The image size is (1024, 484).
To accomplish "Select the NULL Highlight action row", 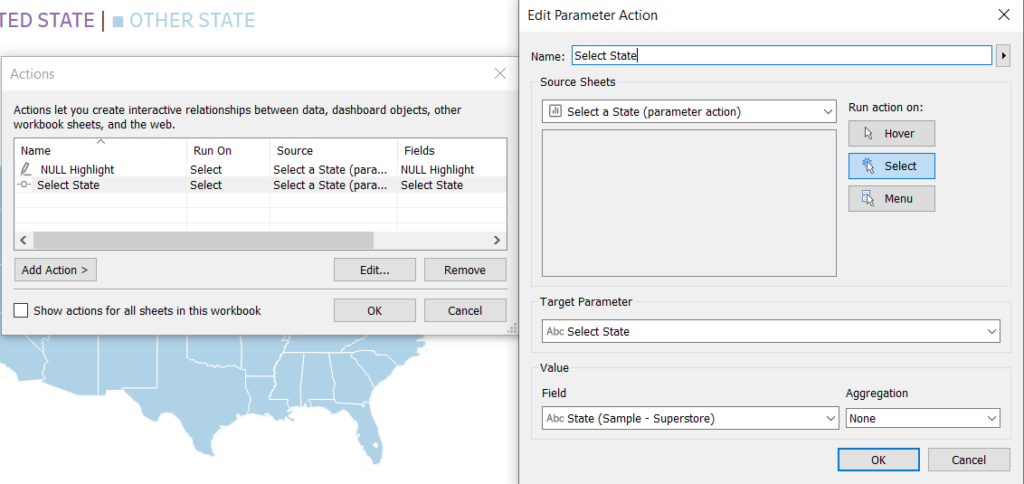I will [x=260, y=170].
